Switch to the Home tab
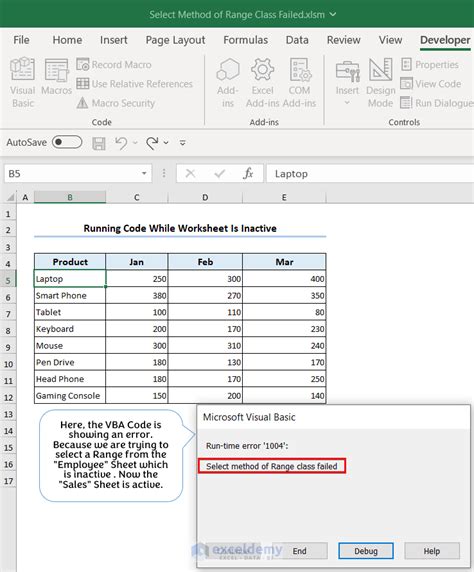This screenshot has width=474, height=572. 67,40
